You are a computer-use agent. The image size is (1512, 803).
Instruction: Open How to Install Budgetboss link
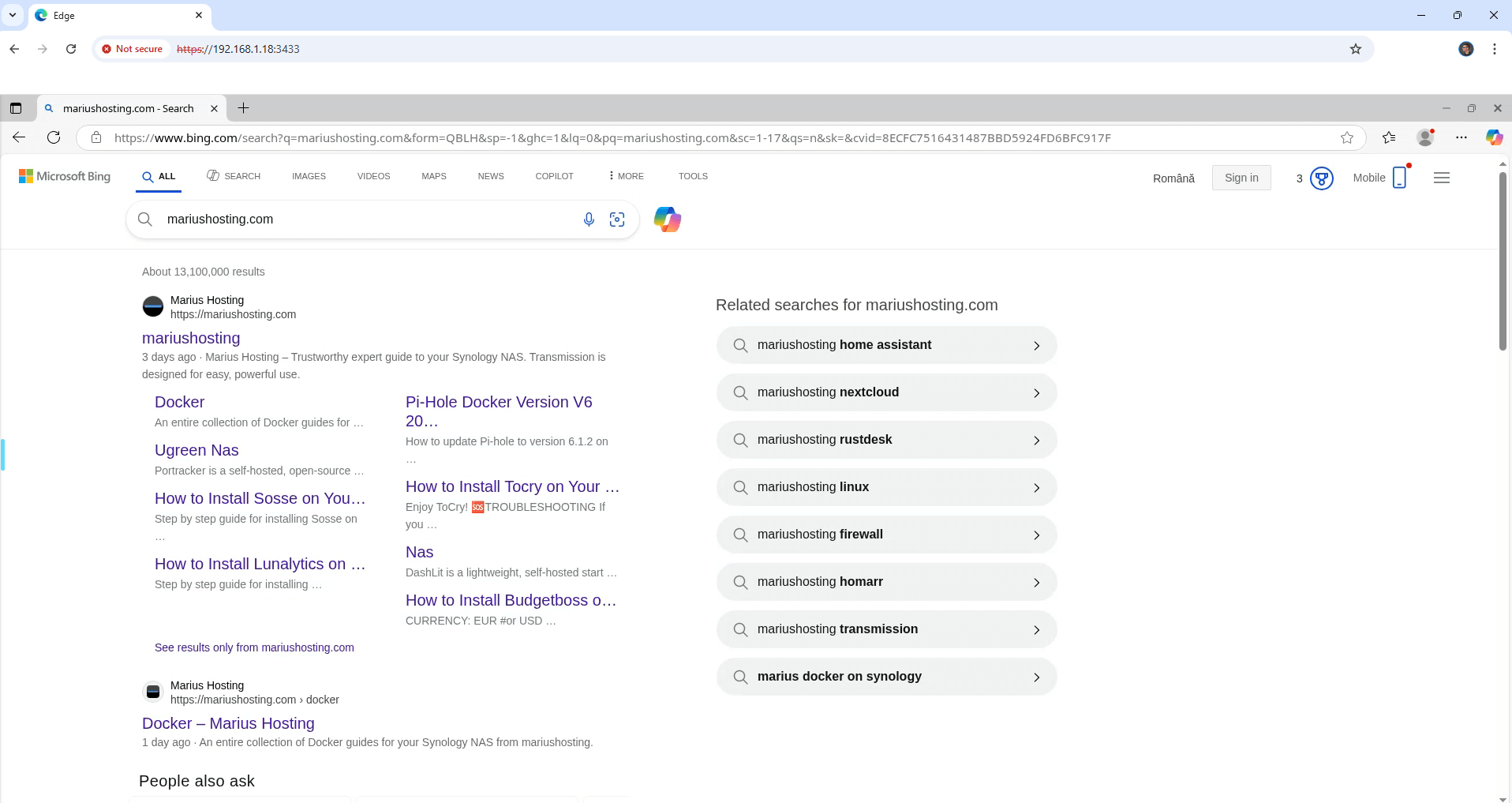(511, 600)
